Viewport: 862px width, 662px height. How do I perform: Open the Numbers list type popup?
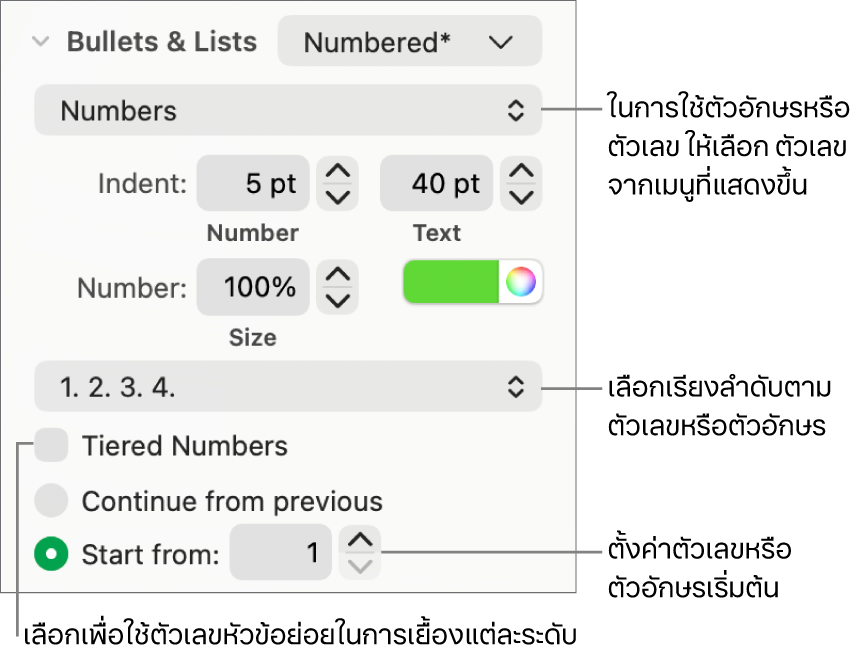(x=288, y=111)
